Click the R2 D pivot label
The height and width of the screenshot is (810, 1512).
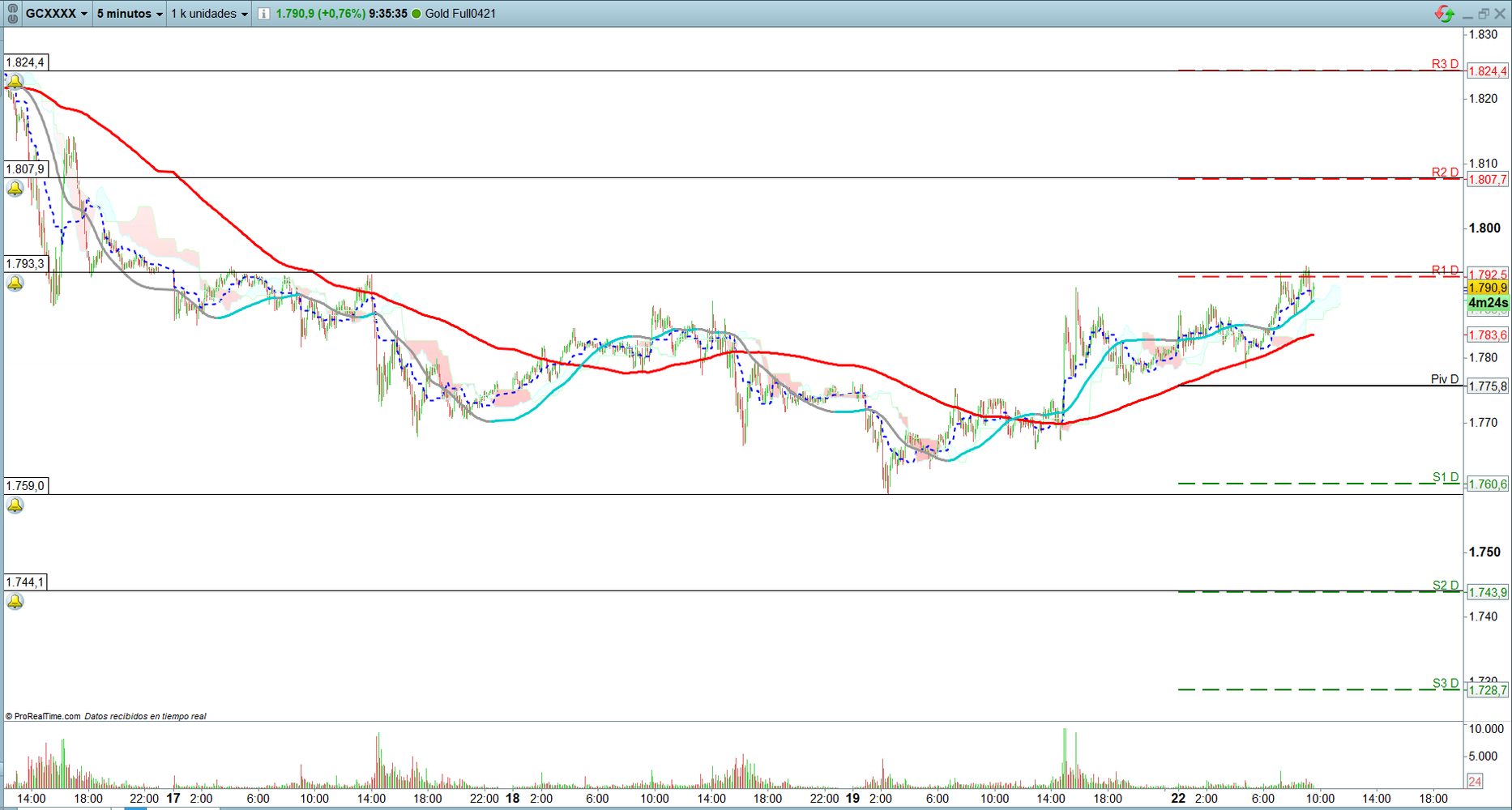click(x=1445, y=172)
